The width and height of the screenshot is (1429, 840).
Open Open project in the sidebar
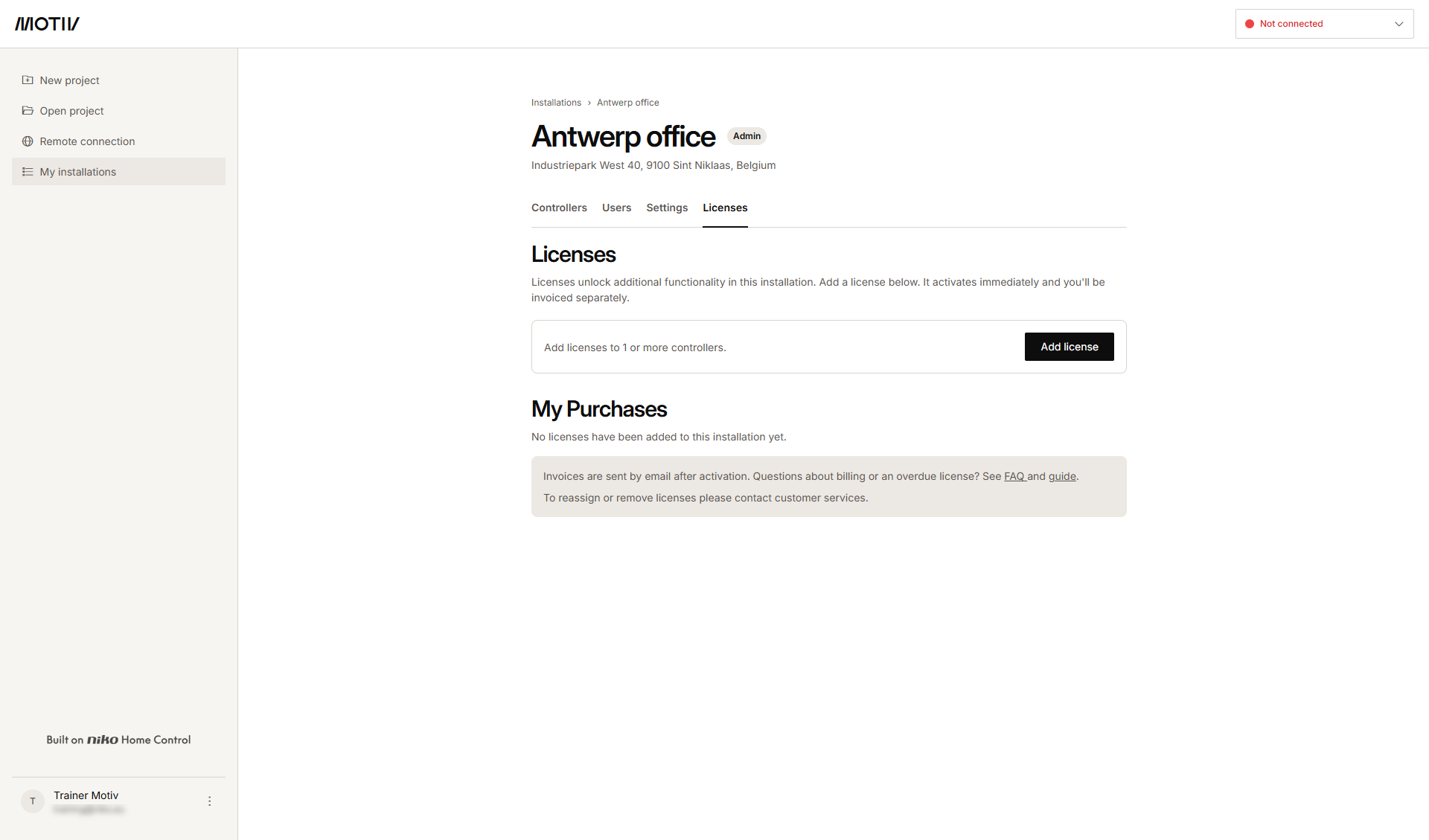click(118, 110)
